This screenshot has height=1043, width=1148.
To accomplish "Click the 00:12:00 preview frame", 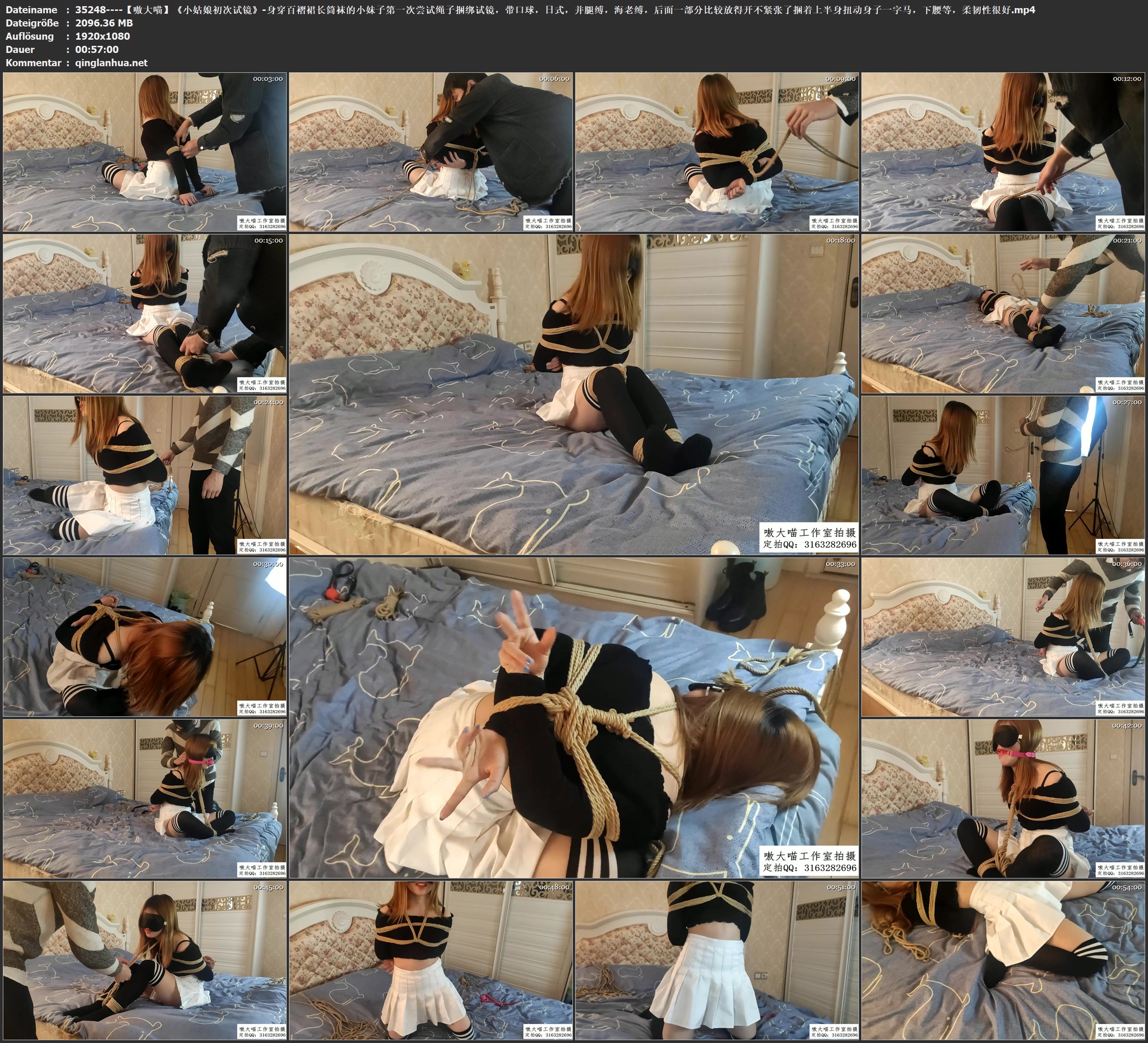I will point(1003,152).
